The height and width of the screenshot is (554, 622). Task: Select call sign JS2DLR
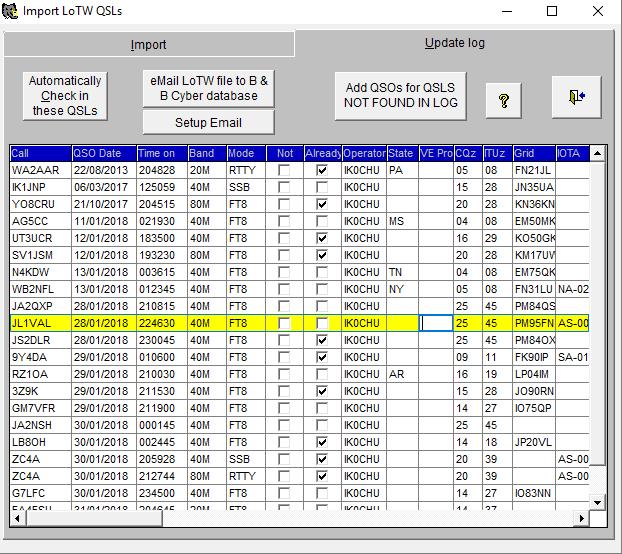31,340
